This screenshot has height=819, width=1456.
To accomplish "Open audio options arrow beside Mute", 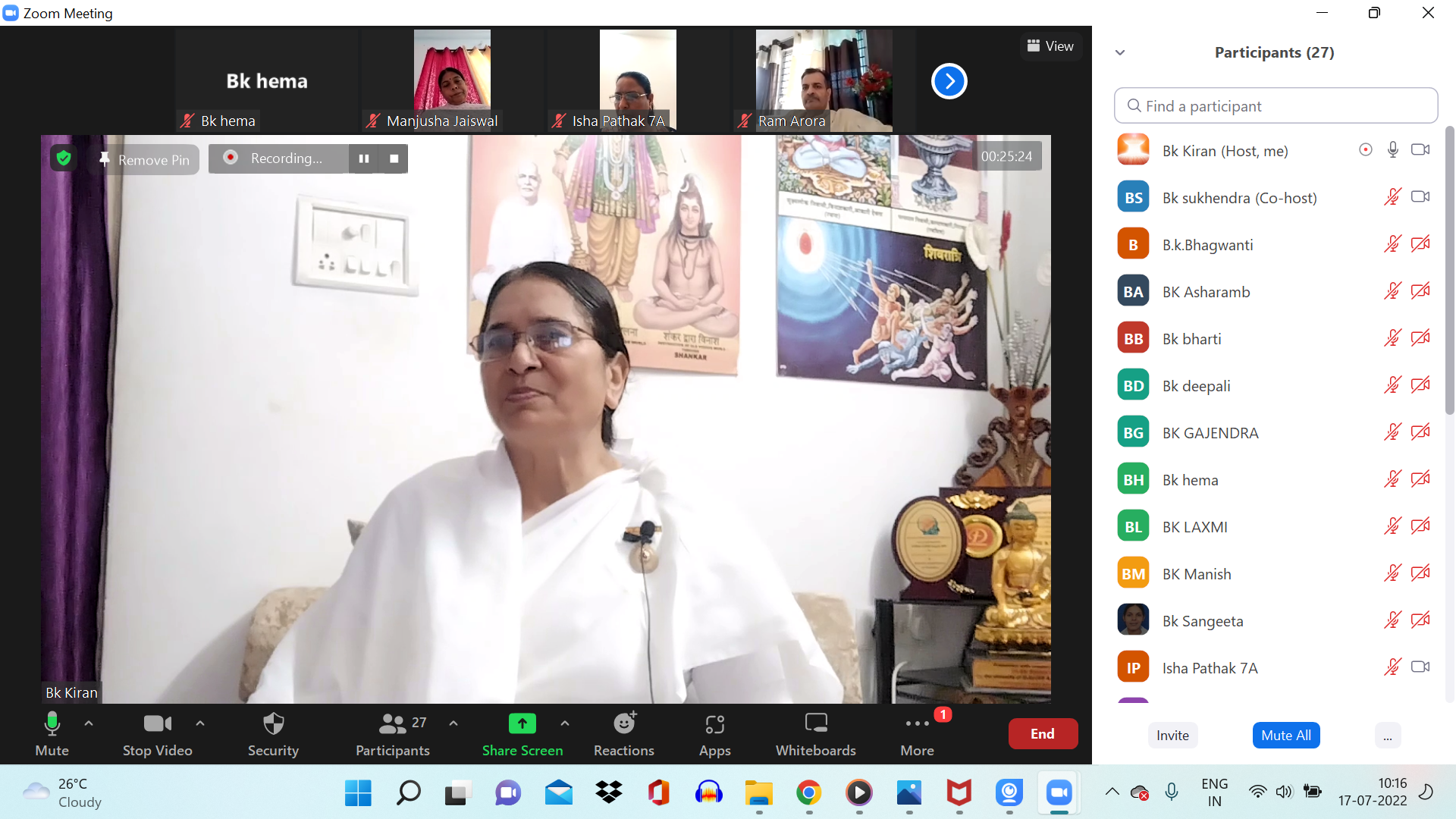I will point(89,723).
